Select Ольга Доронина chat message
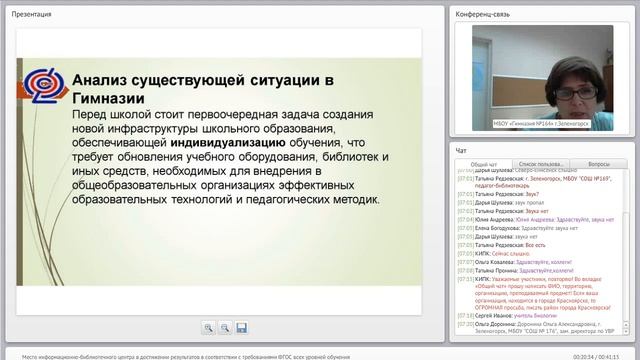 point(536,328)
